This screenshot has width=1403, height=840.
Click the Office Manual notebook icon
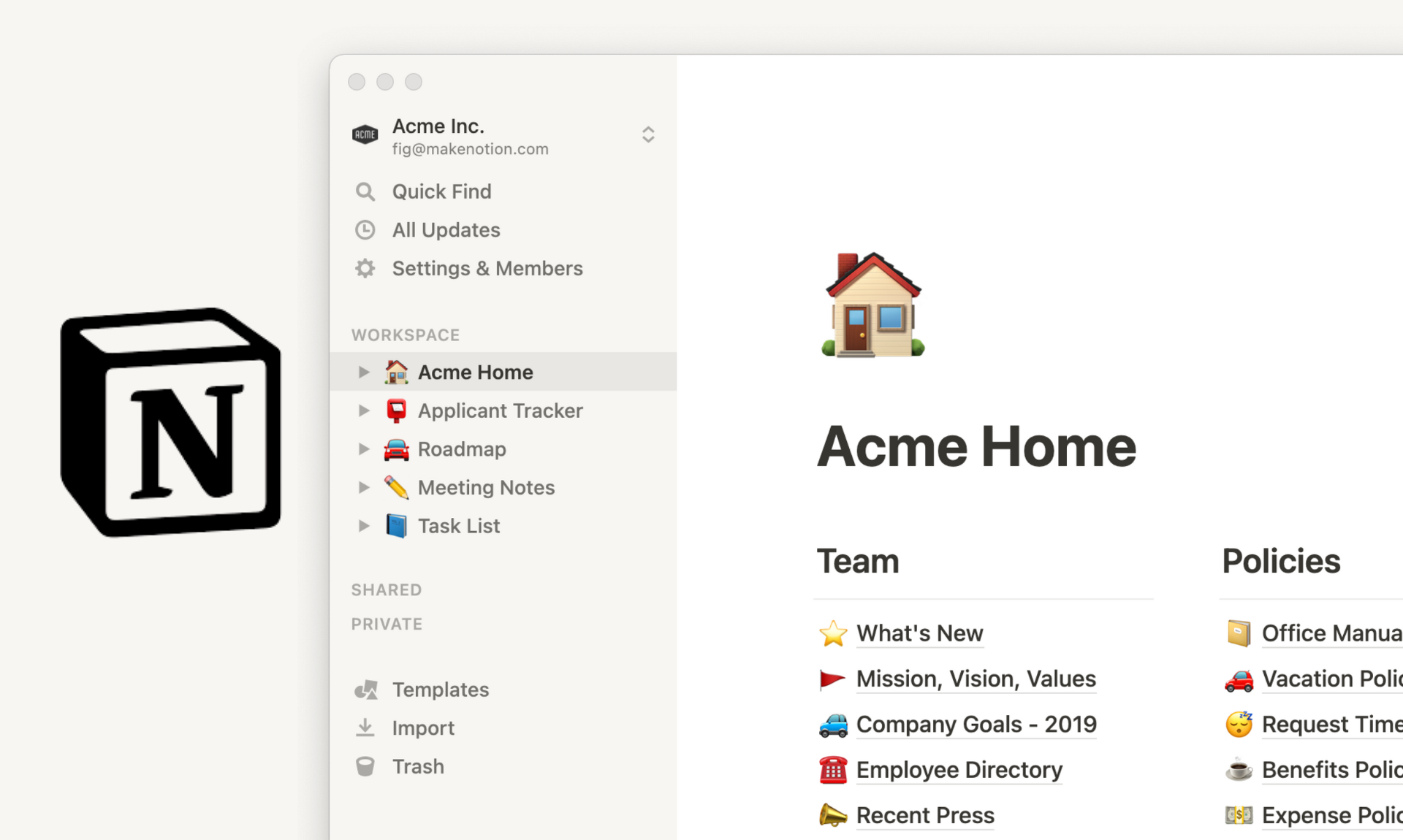[x=1239, y=633]
